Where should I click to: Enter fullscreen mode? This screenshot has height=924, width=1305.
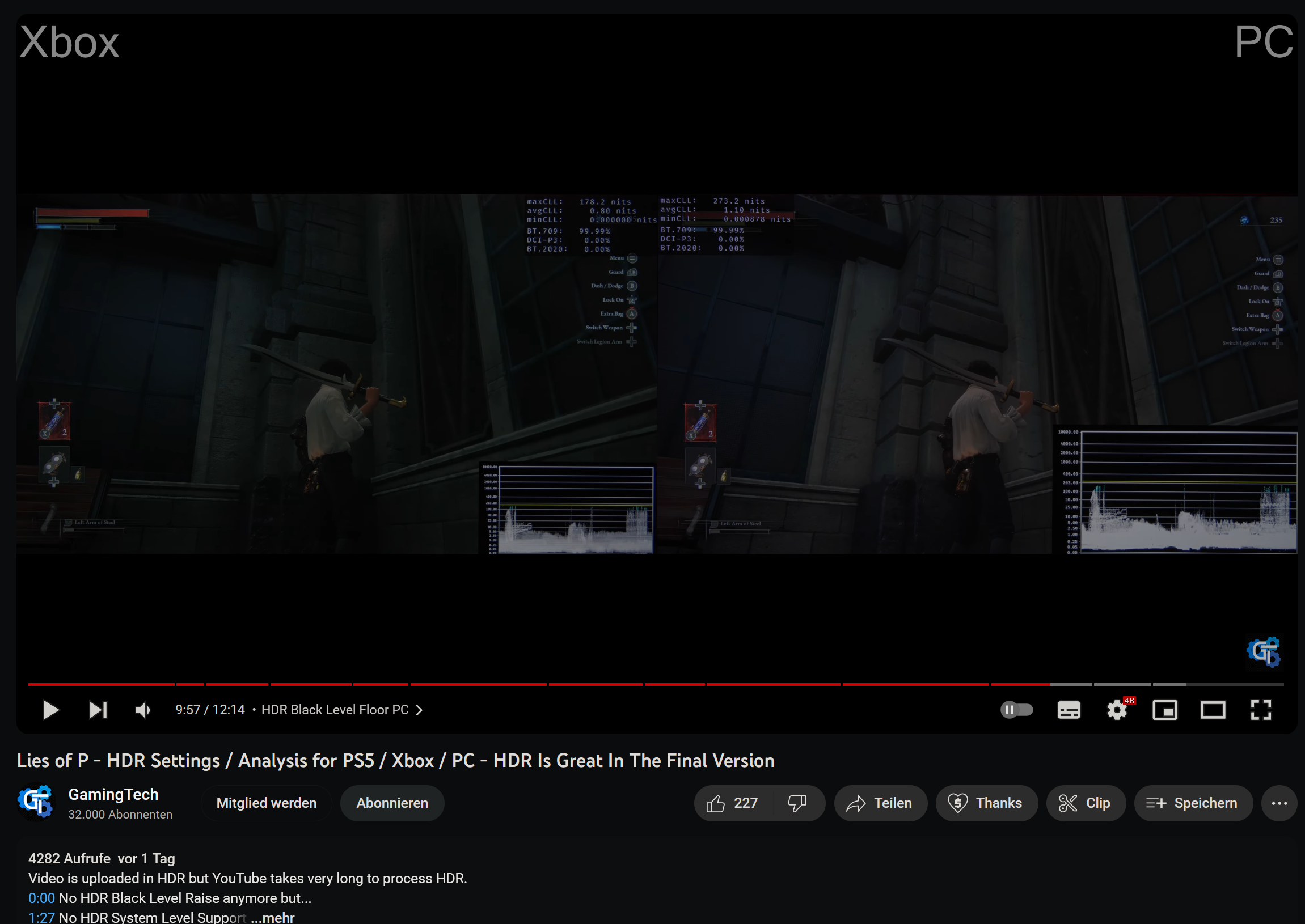pyautogui.click(x=1261, y=710)
